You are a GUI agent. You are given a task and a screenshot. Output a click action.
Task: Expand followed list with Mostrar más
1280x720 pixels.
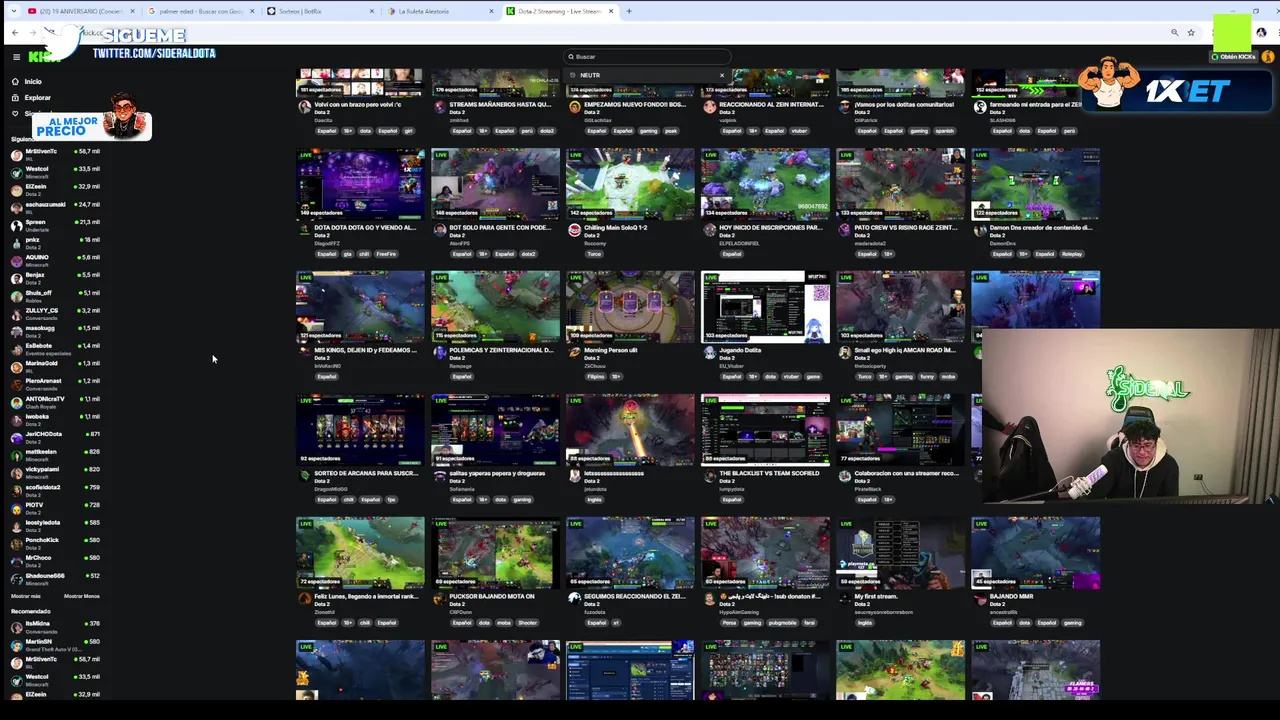click(x=26, y=596)
